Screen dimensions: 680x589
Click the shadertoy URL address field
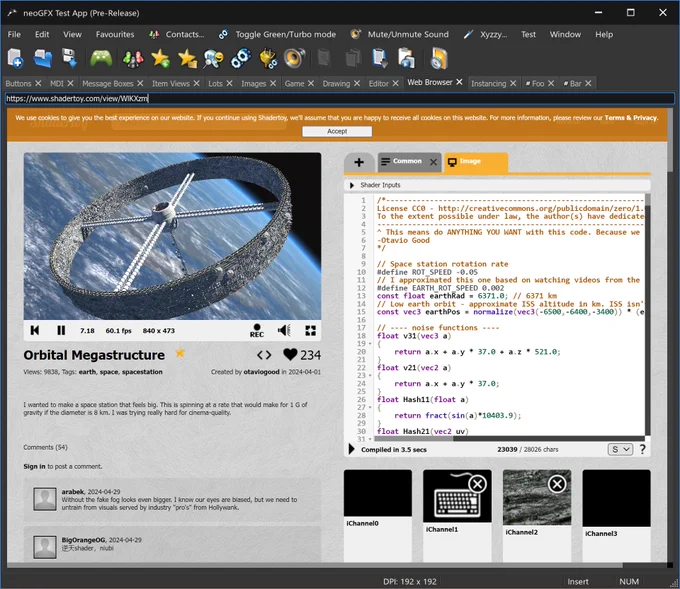pyautogui.click(x=340, y=98)
